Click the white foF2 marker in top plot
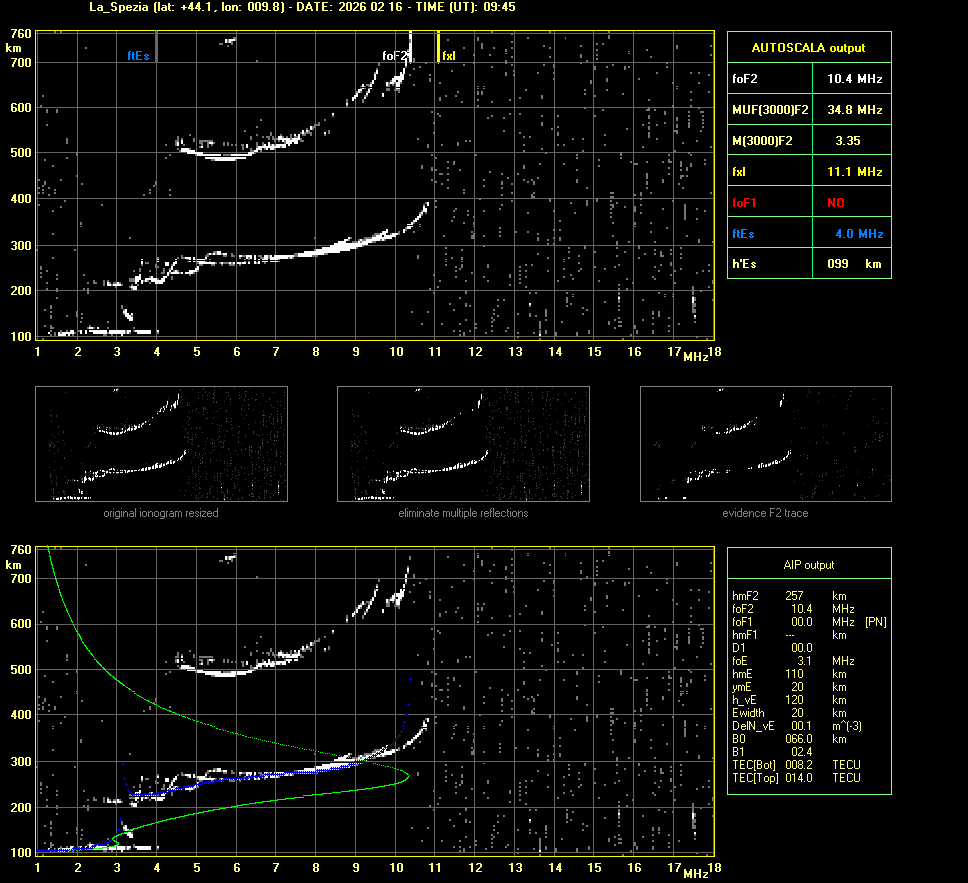The height and width of the screenshot is (883, 968). click(395, 56)
